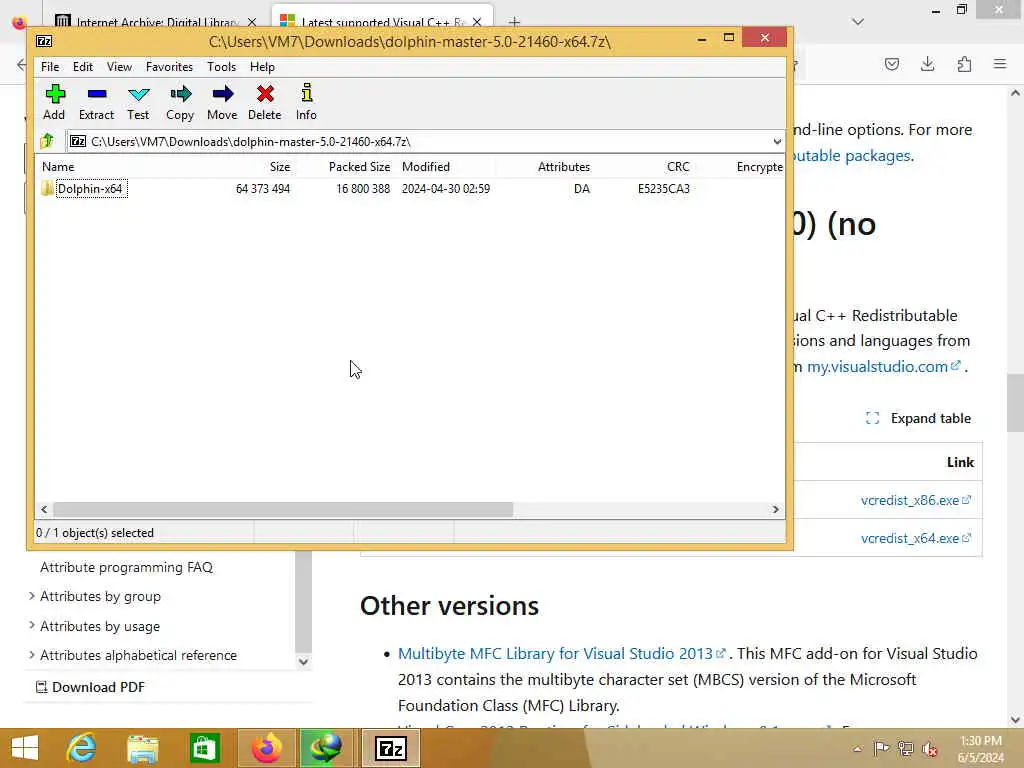Sort by Modified column header
The image size is (1024, 768).
(x=426, y=167)
